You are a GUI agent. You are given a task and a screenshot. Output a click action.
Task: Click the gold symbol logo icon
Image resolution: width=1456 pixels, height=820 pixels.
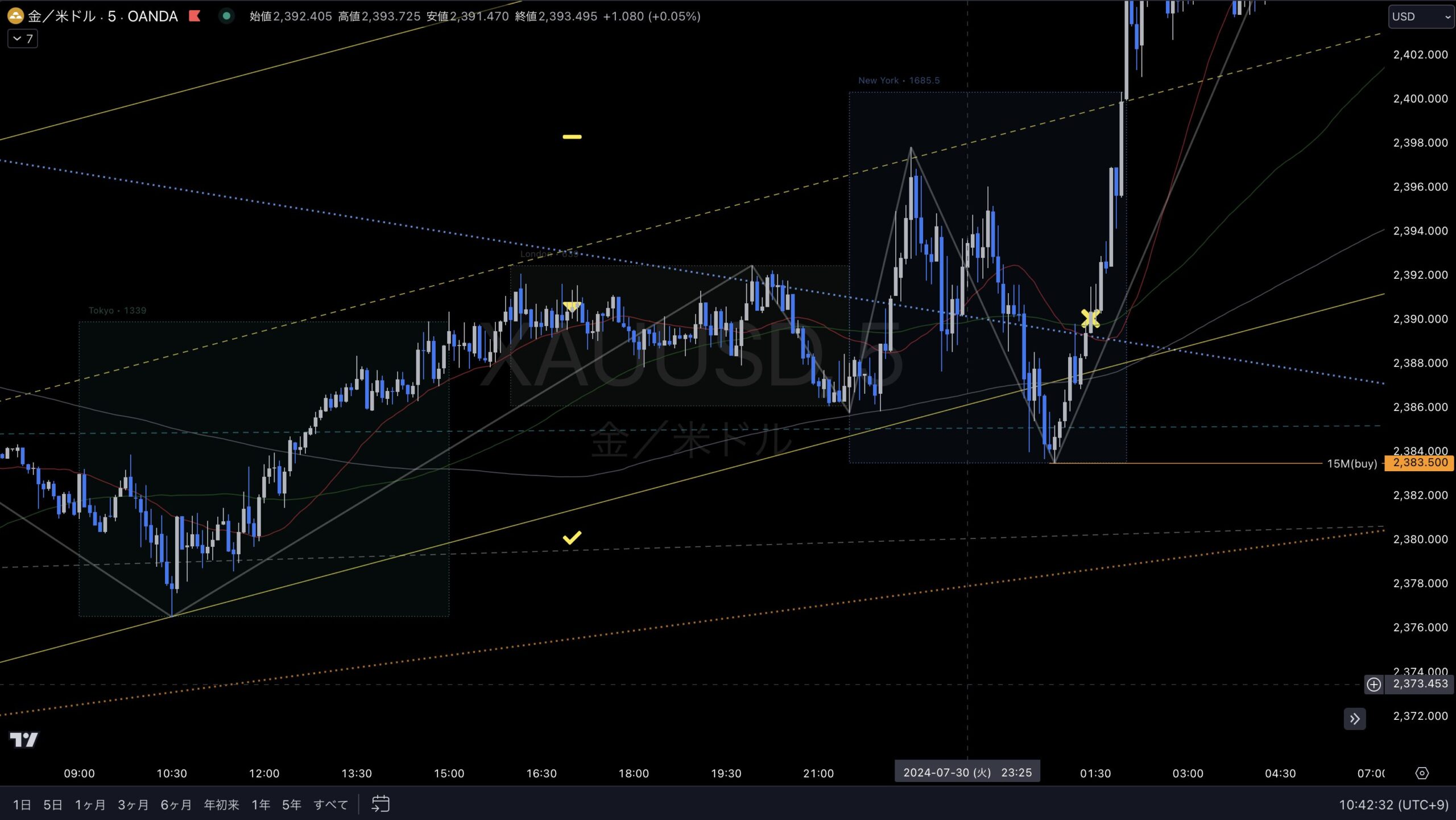(x=15, y=16)
